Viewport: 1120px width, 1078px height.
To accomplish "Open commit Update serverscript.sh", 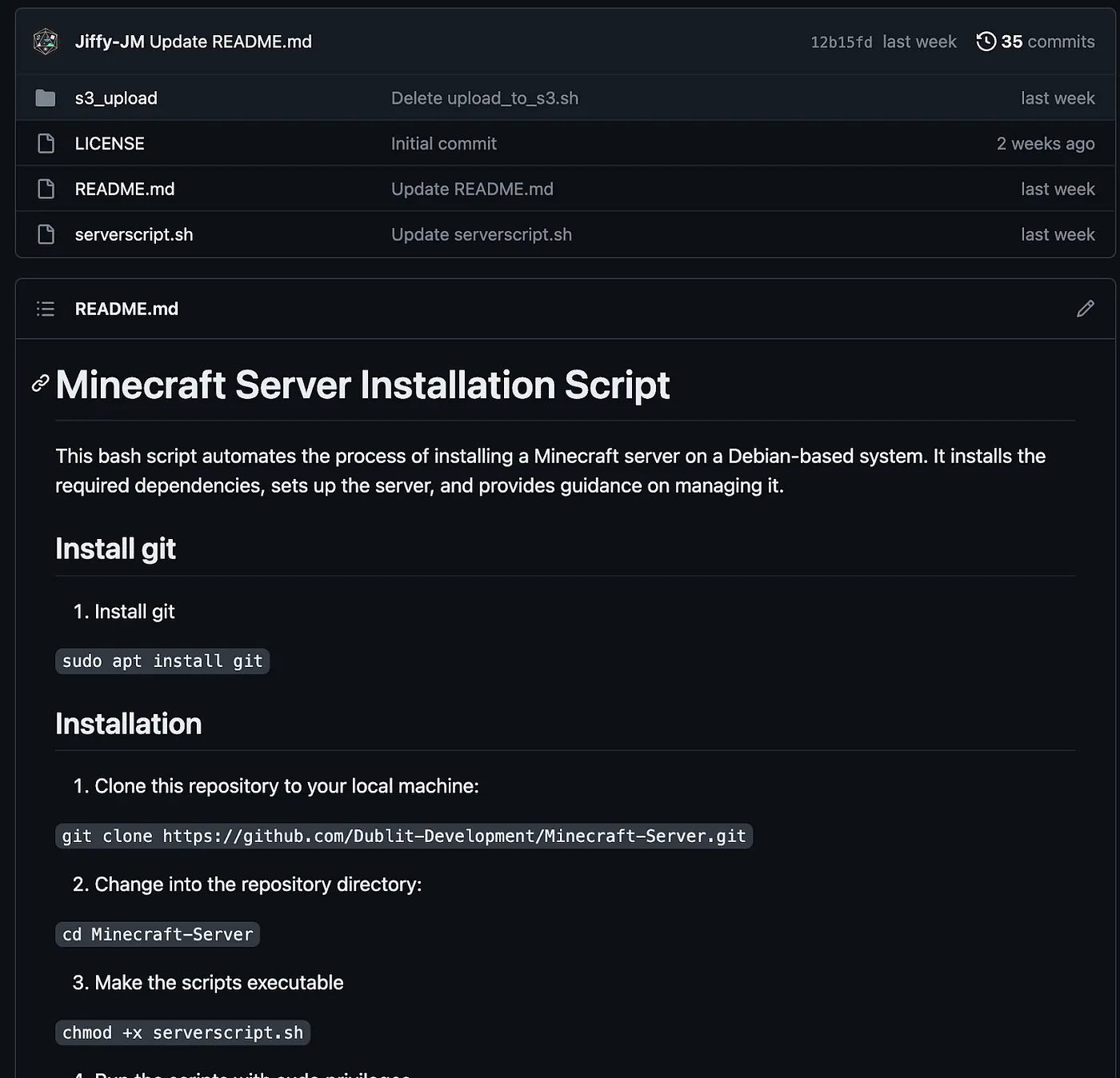I will pos(482,235).
